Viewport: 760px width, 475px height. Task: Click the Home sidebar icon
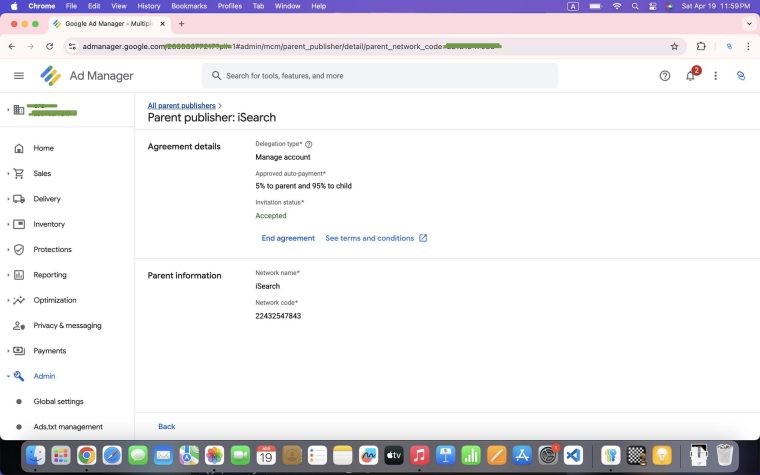[x=19, y=148]
